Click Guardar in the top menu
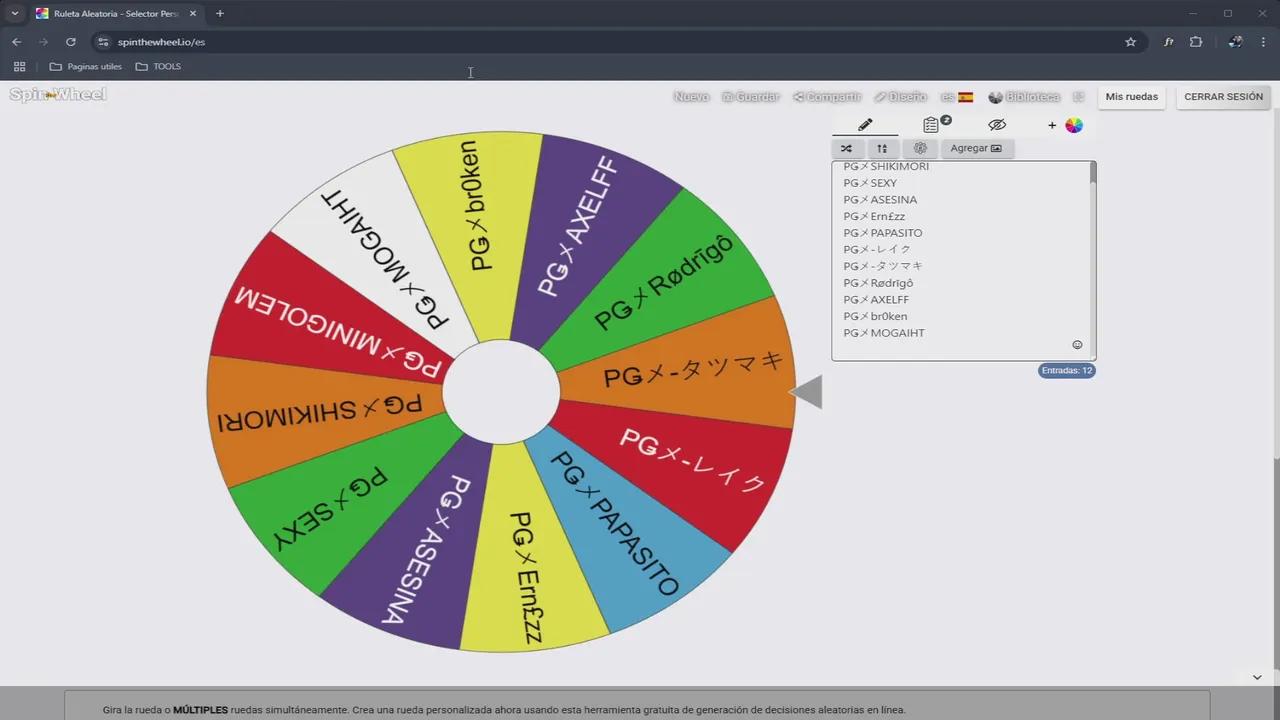Viewport: 1280px width, 720px height. click(x=750, y=97)
